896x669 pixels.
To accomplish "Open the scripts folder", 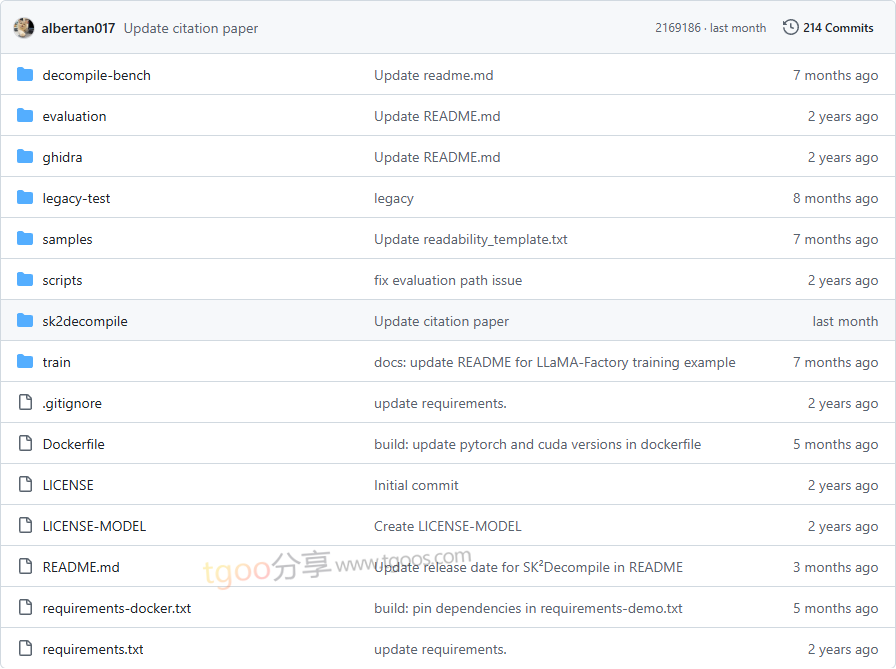I will 62,280.
